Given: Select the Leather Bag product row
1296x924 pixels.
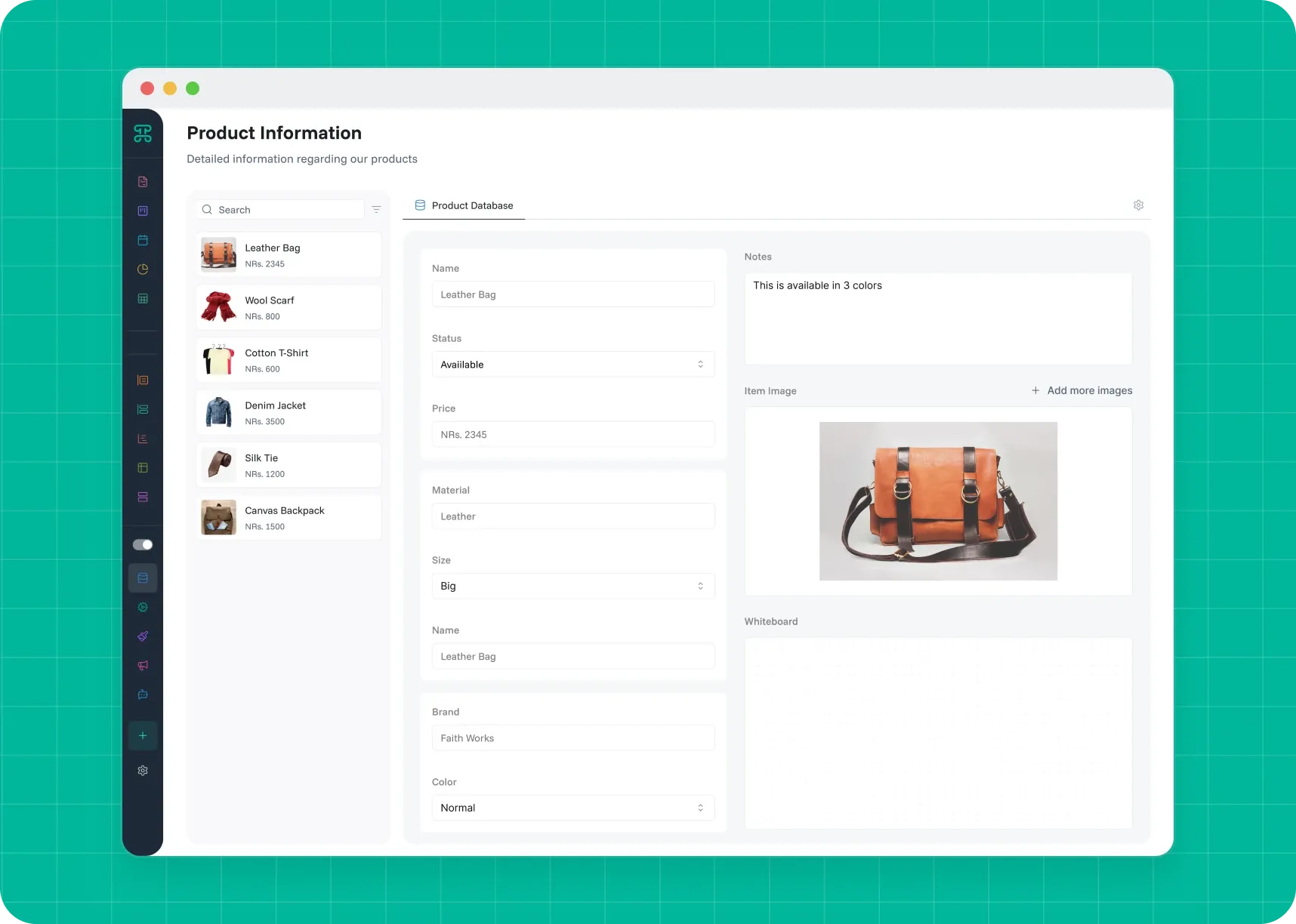Looking at the screenshot, I should 289,255.
